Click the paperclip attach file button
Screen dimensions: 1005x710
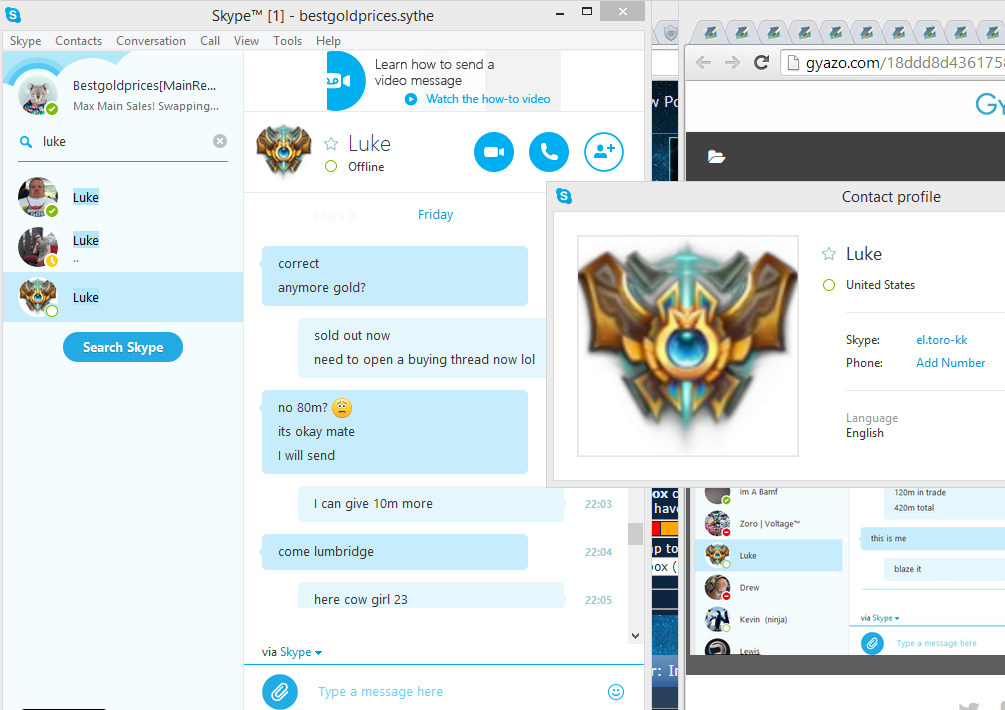[x=280, y=691]
